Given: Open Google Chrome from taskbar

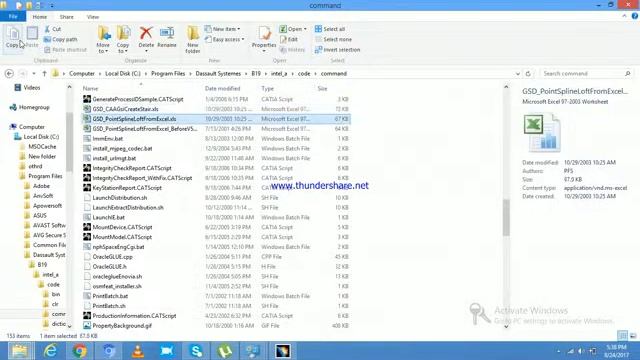Looking at the screenshot, I should [x=80, y=351].
